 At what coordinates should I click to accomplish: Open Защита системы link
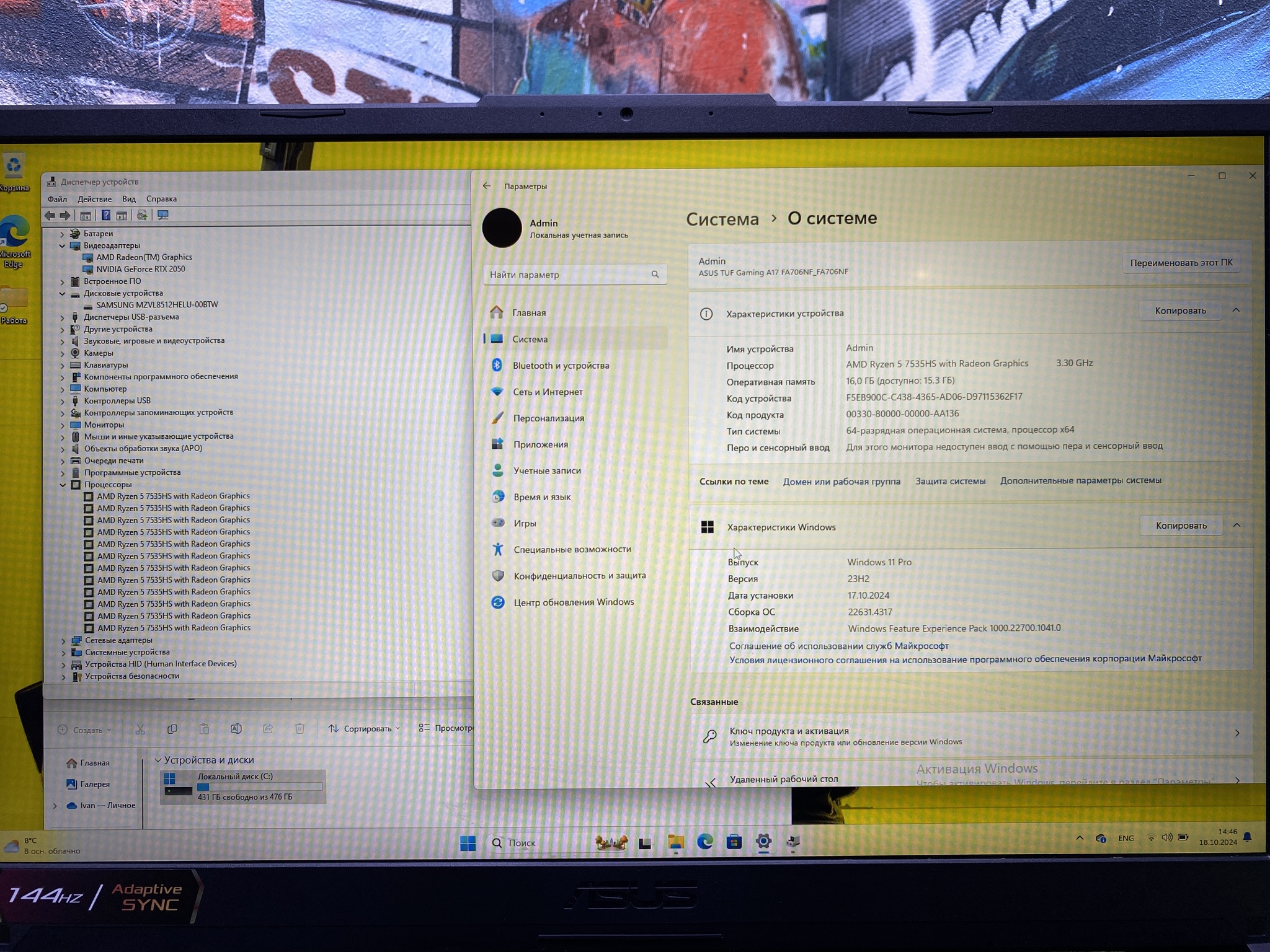pos(950,481)
